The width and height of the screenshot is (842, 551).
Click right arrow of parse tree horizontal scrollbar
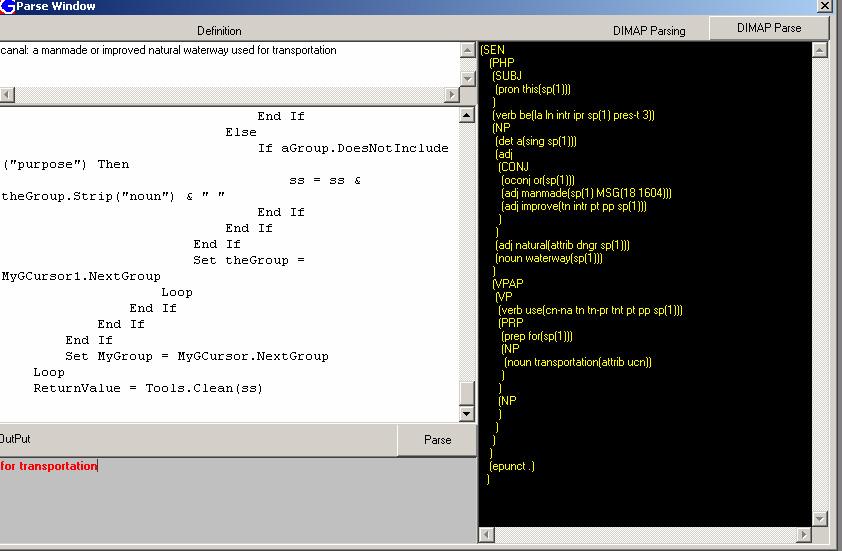pyautogui.click(x=804, y=534)
